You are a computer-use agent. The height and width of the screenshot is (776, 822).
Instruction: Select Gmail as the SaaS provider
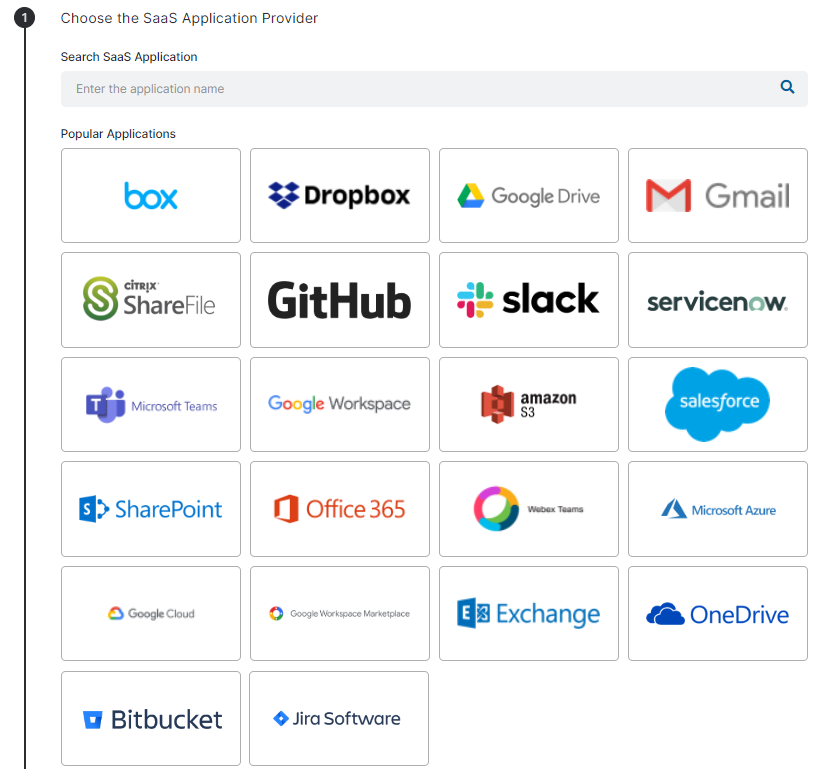(x=717, y=195)
